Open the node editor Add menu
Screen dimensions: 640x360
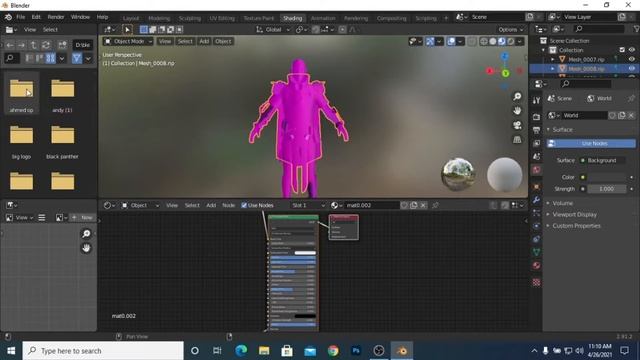coord(211,205)
